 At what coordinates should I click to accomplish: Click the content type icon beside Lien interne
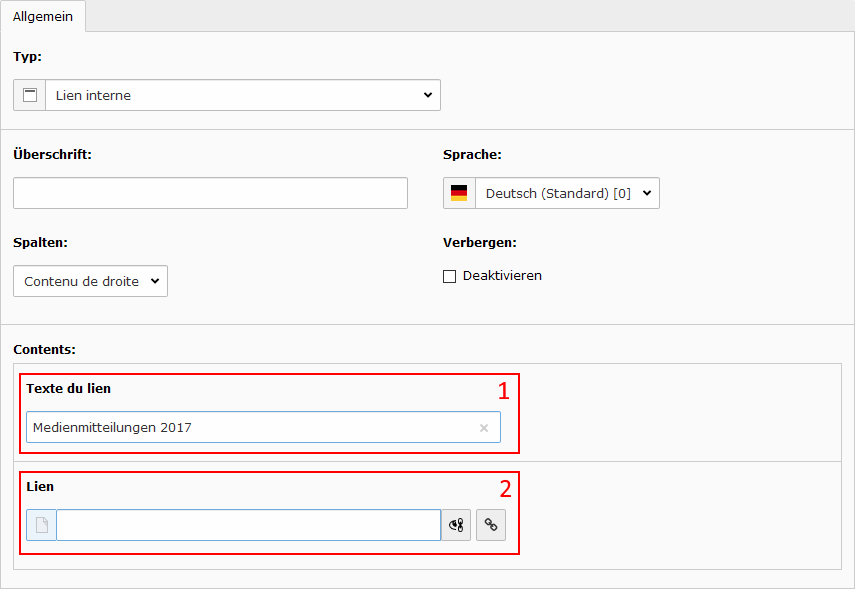(29, 95)
